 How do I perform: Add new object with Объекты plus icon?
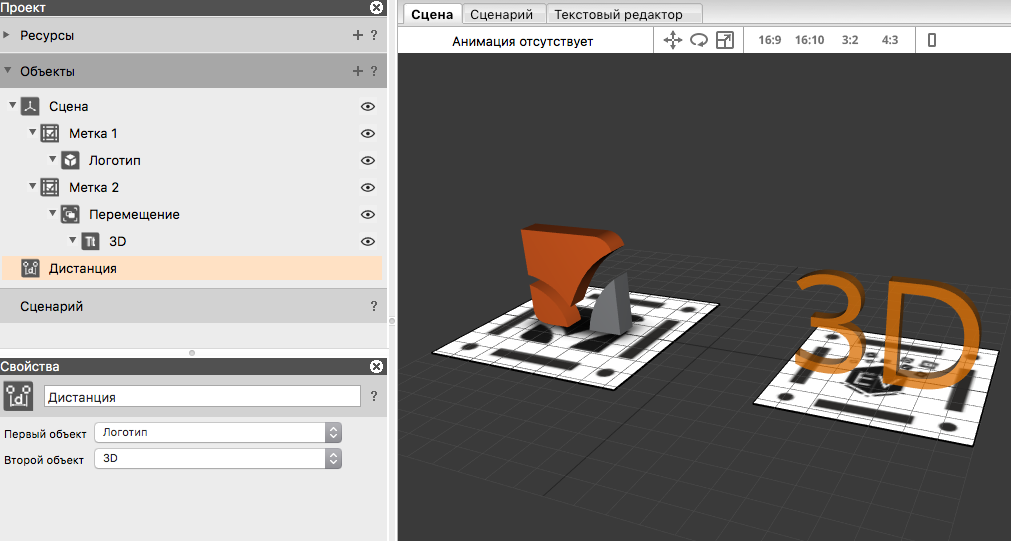tap(358, 71)
